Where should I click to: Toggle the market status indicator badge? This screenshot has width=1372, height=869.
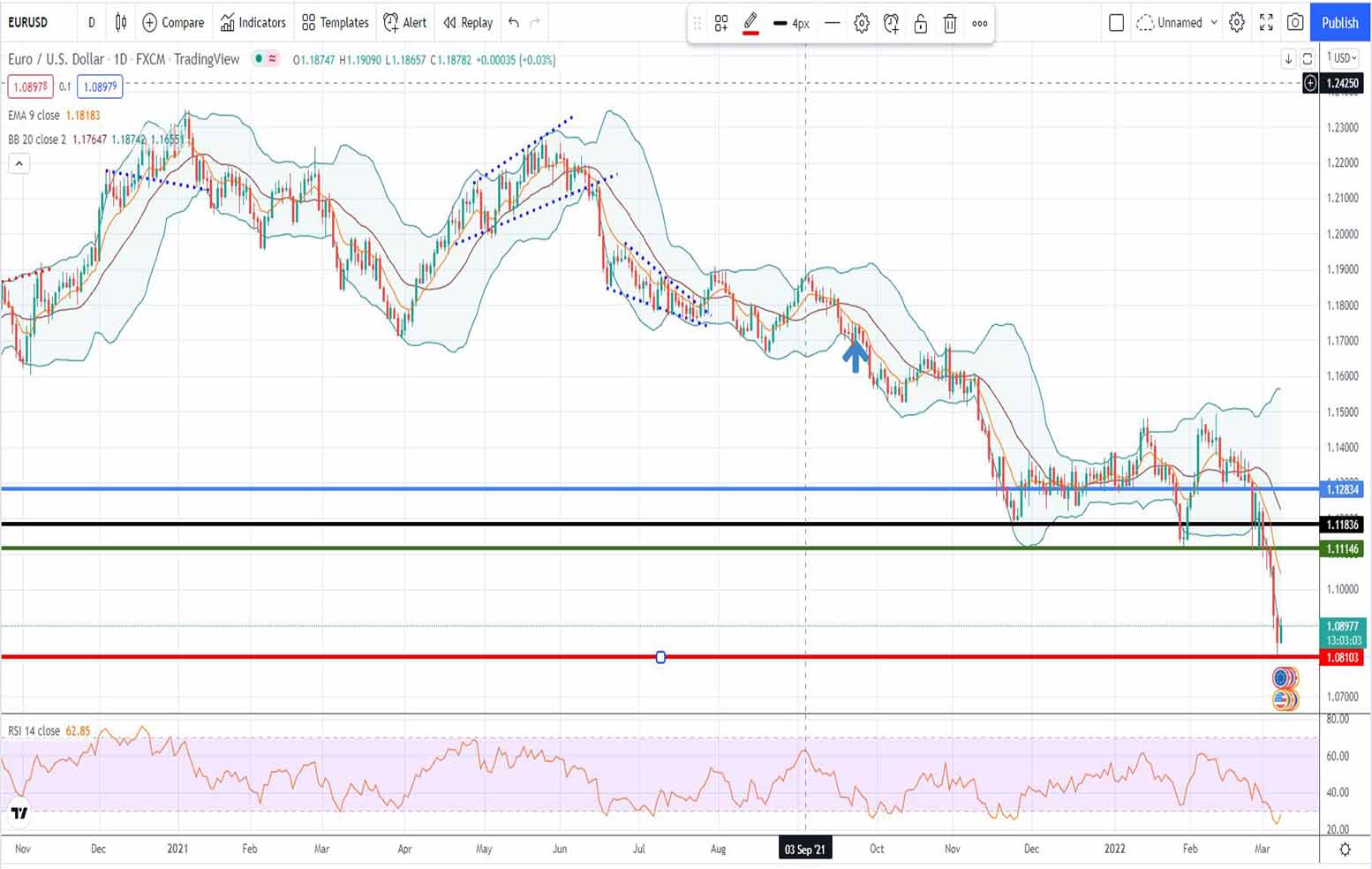pyautogui.click(x=266, y=59)
